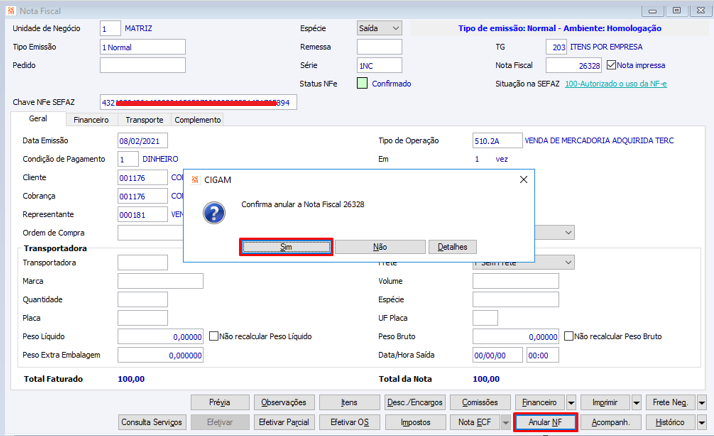Click the Efetivar Parcial button

tap(284, 422)
